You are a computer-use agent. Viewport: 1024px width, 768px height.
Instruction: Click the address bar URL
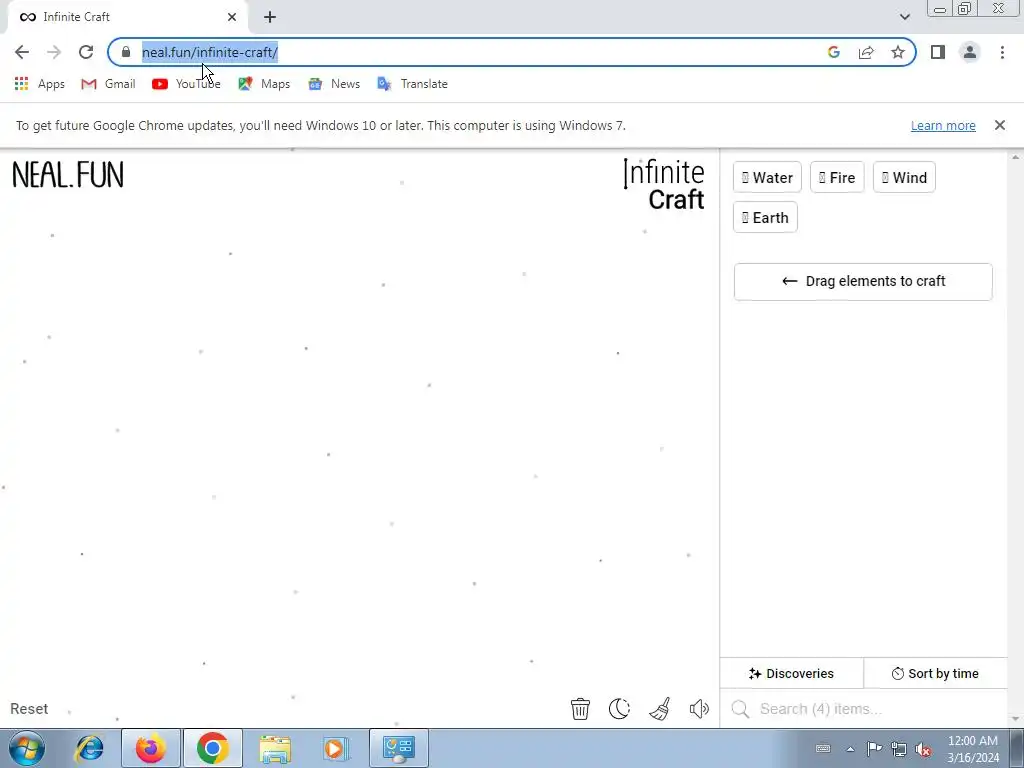210,52
